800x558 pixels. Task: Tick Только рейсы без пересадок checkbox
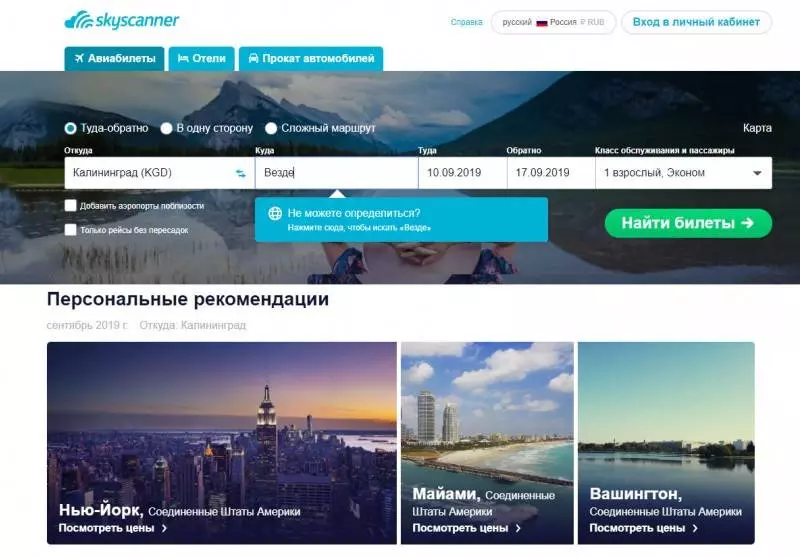(70, 230)
